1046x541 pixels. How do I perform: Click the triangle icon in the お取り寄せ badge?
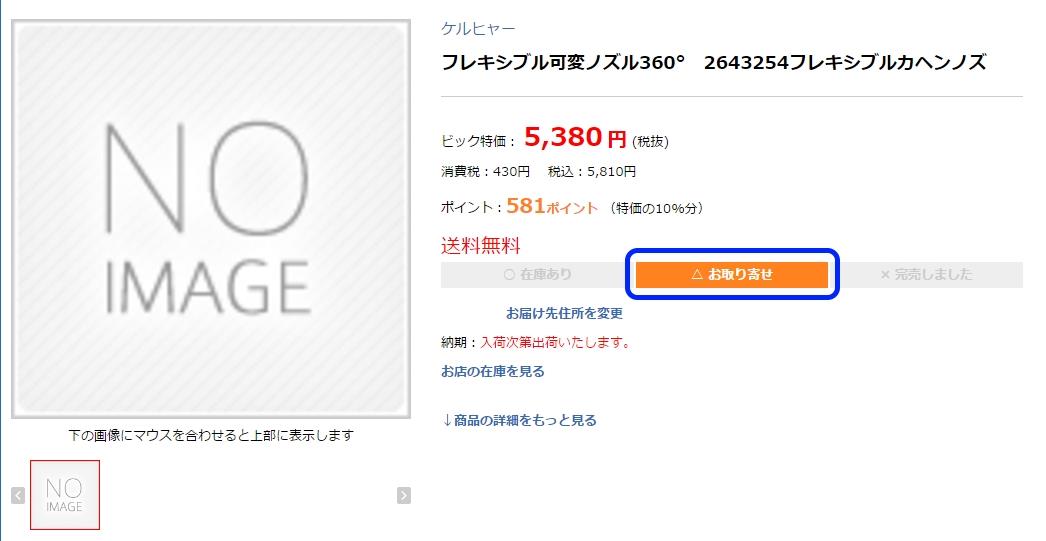[697, 274]
